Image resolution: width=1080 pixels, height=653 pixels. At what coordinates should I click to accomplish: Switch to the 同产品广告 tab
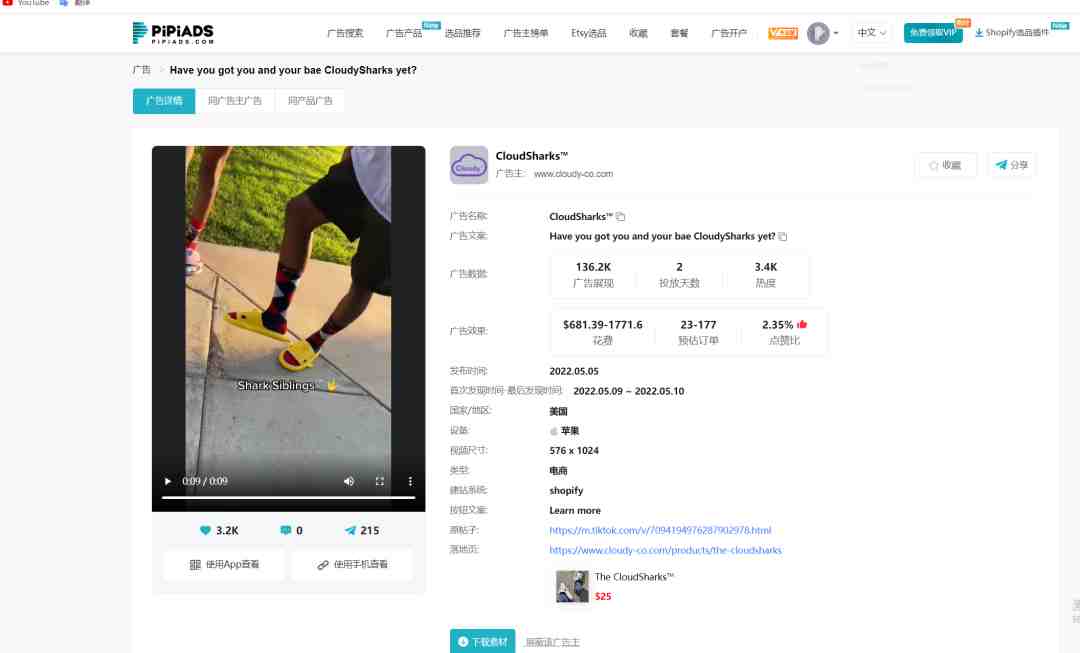coord(310,101)
